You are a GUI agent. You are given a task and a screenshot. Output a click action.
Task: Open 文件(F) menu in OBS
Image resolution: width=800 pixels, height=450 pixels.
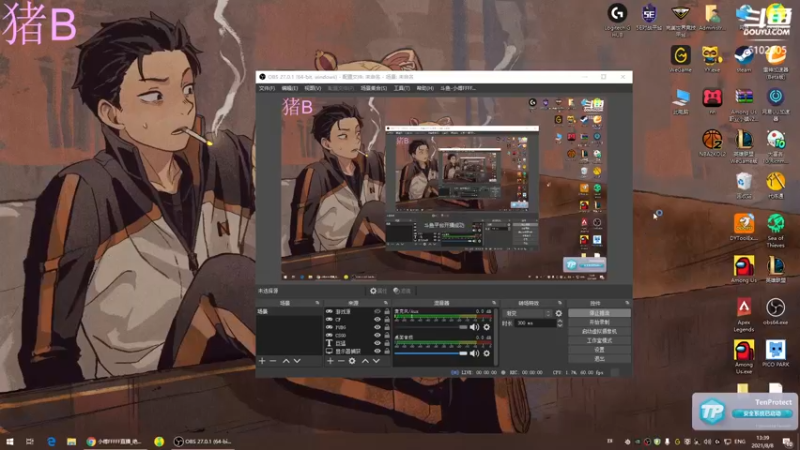(x=267, y=88)
